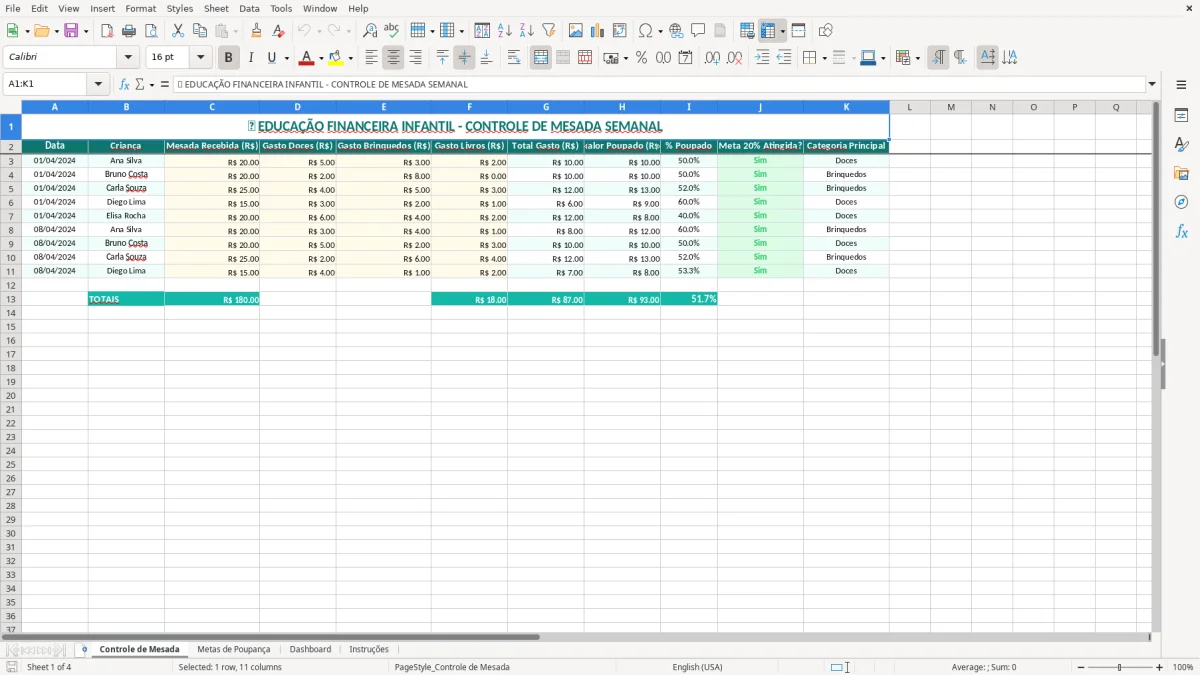1200x675 pixels.
Task: Toggle Merge and Center Cells
Action: pos(541,58)
